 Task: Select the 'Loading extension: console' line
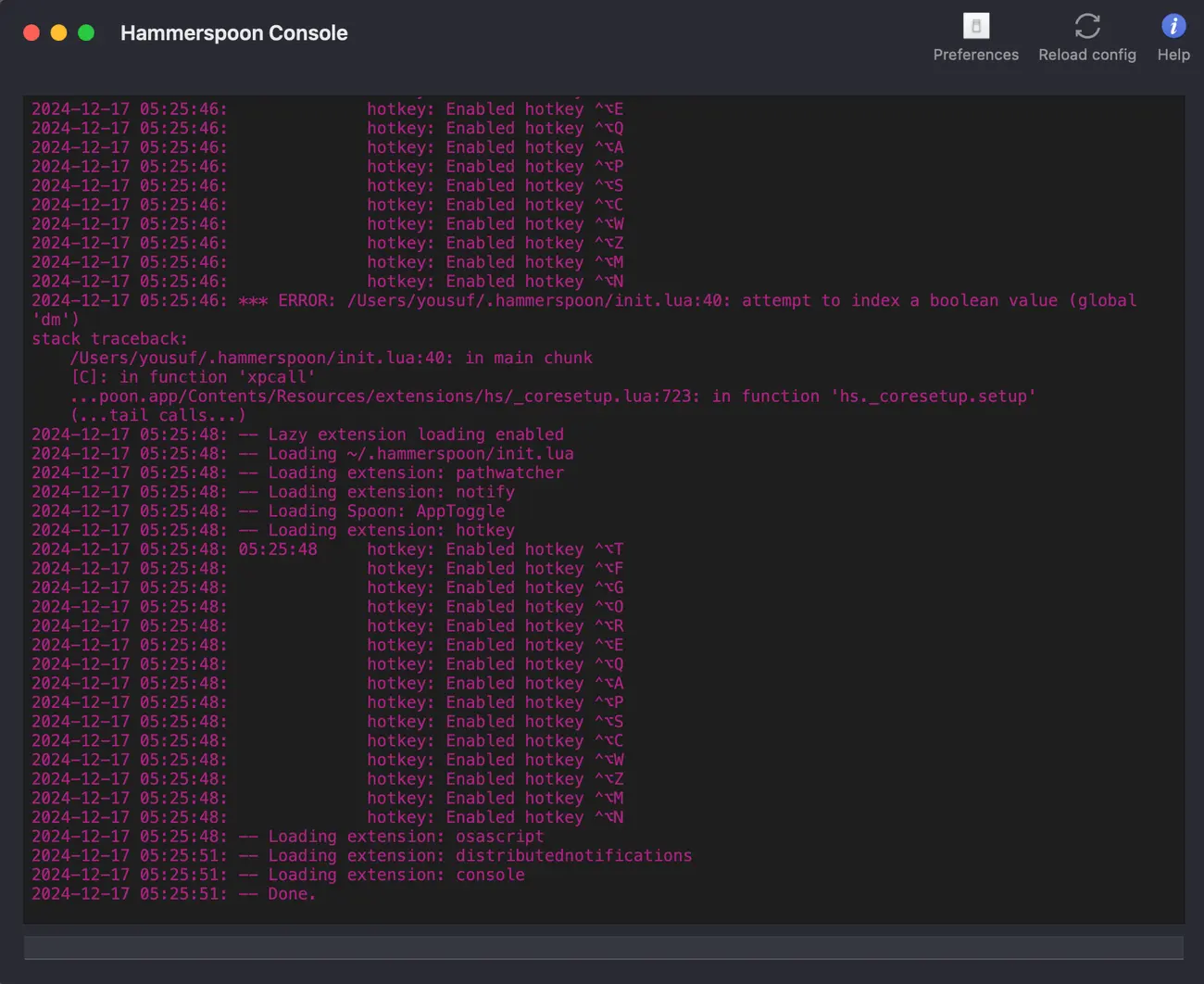click(x=278, y=875)
